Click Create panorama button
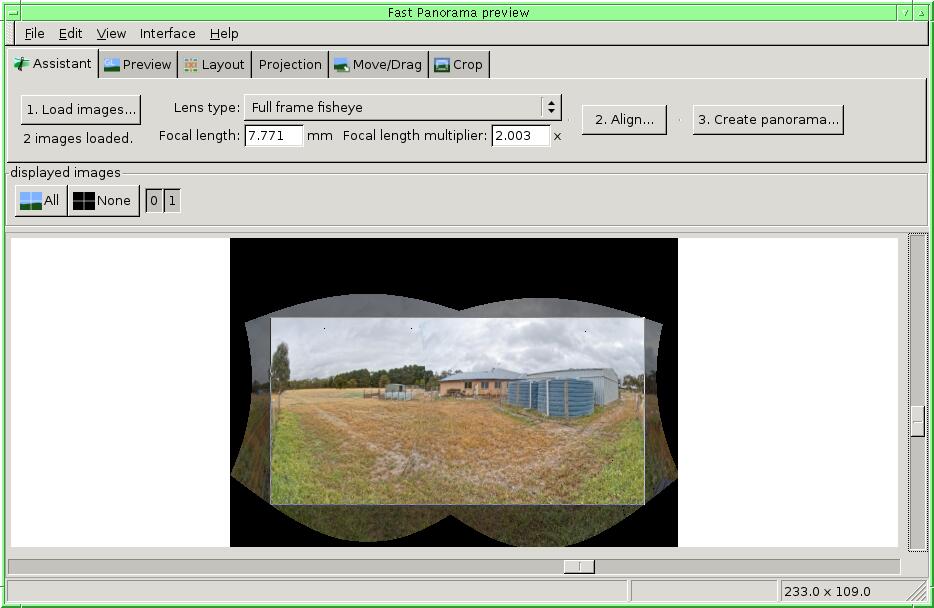The height and width of the screenshot is (608, 934). pos(767,119)
